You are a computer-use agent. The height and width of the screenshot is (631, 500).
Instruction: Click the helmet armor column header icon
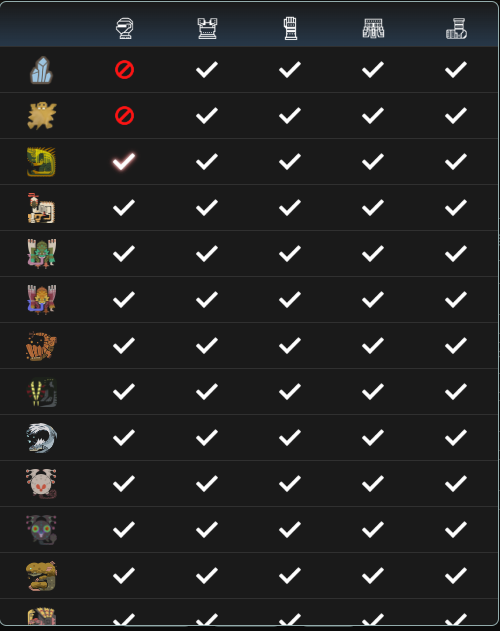point(124,29)
